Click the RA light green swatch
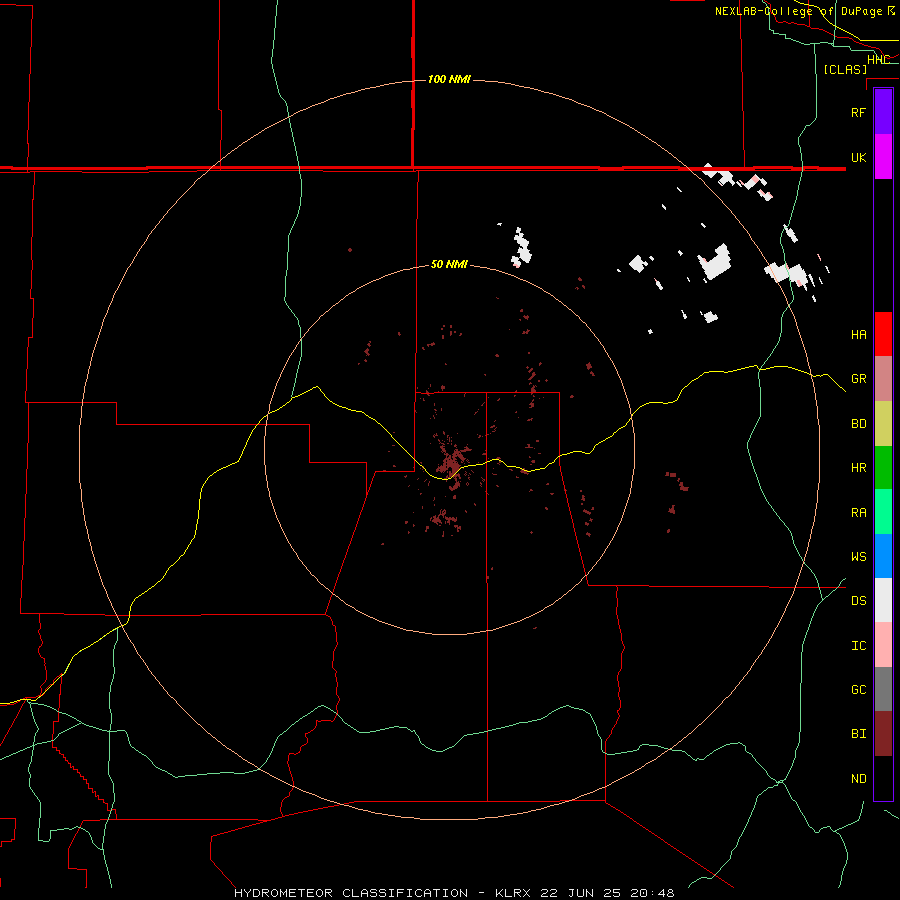Image resolution: width=900 pixels, height=900 pixels. (883, 512)
